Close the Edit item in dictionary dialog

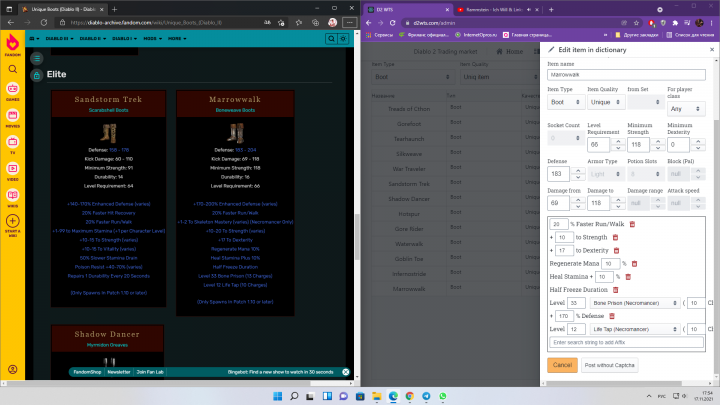(x=712, y=49)
